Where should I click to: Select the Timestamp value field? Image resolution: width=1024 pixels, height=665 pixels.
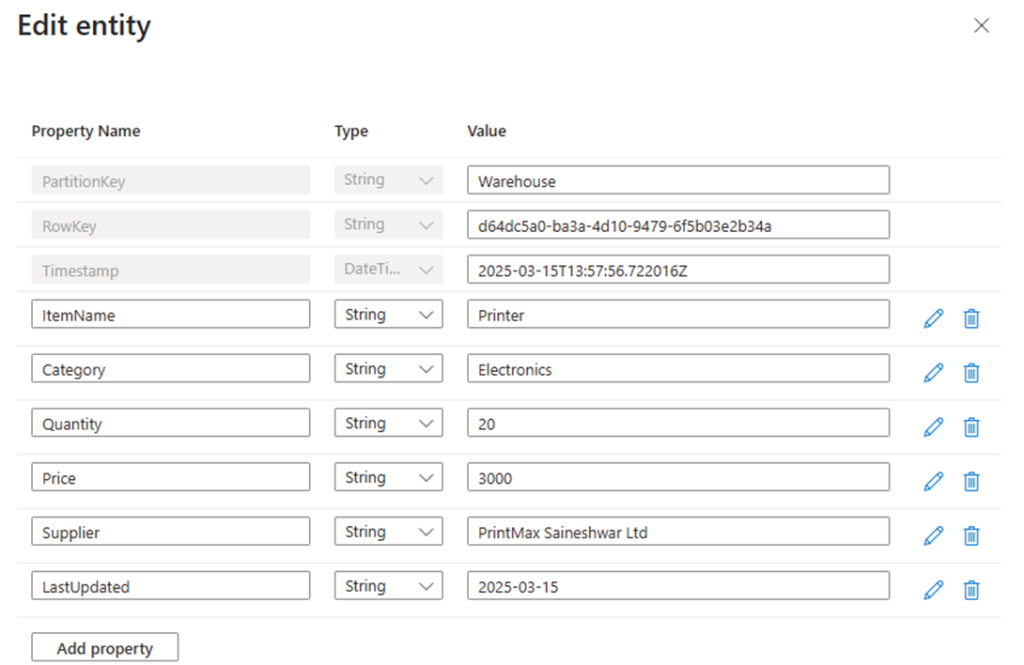[x=678, y=269]
